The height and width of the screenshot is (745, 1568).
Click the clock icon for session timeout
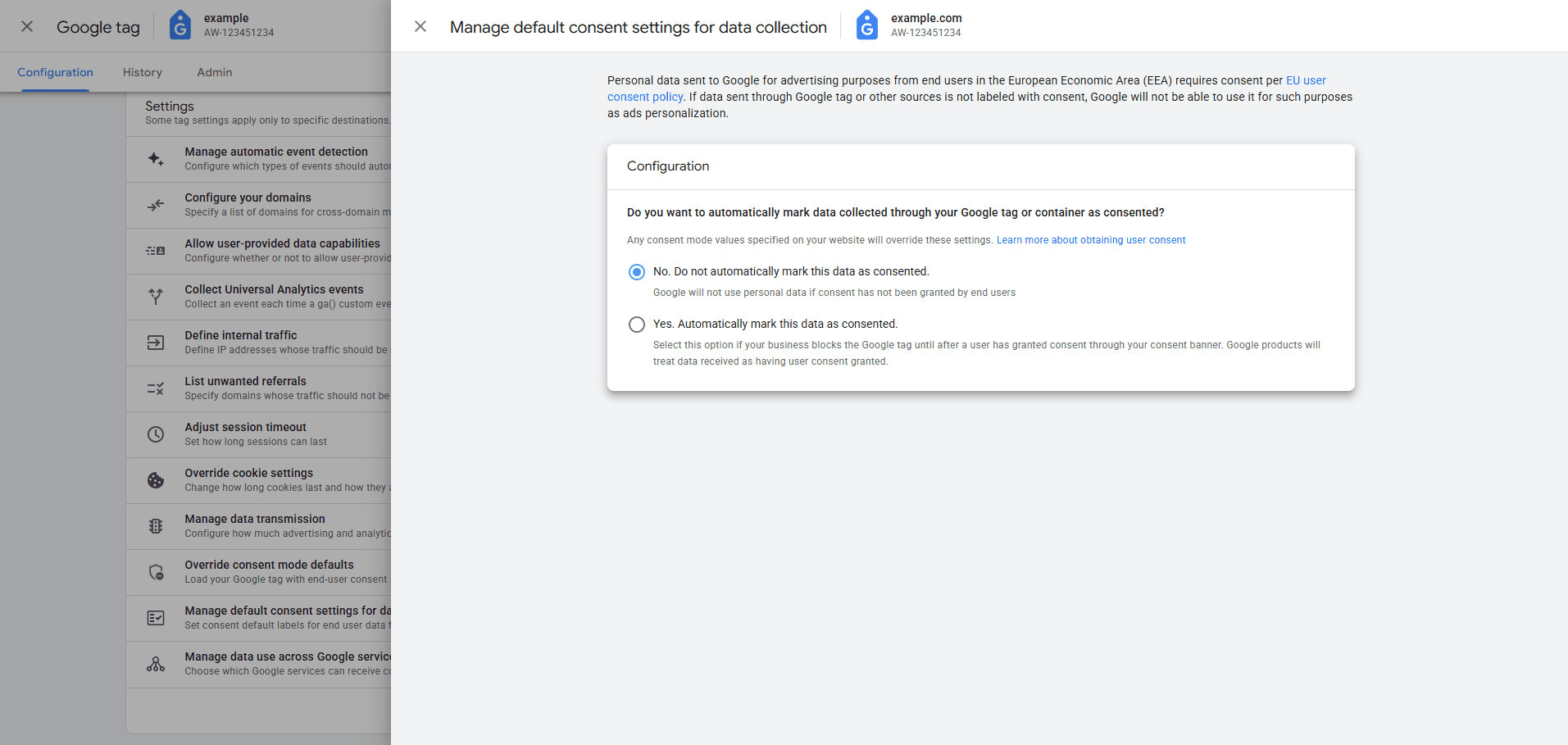[x=155, y=434]
